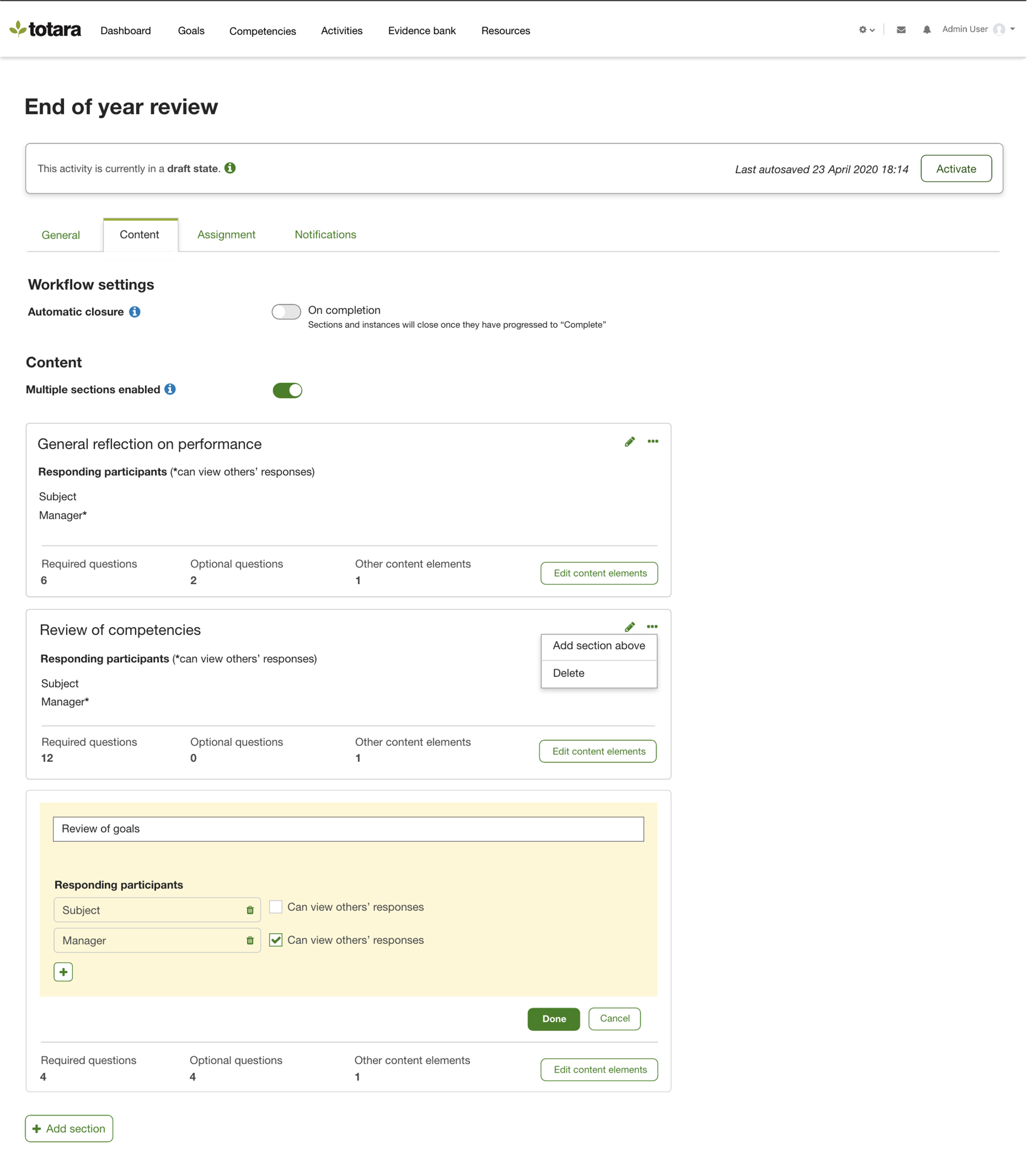Switch to the Assignment tab
Screen dimensions: 1027x1176
[x=226, y=234]
